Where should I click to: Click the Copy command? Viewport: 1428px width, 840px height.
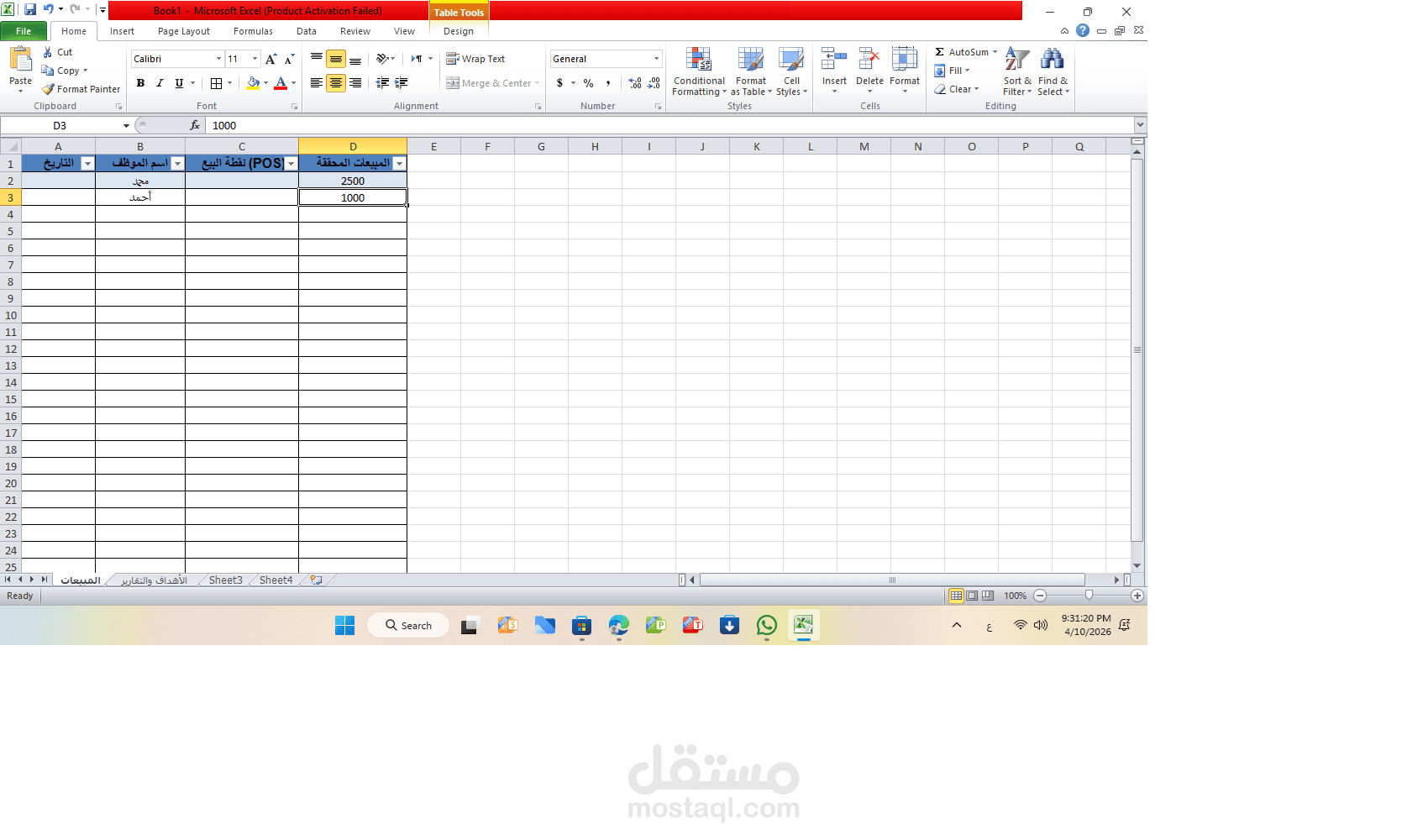click(65, 71)
